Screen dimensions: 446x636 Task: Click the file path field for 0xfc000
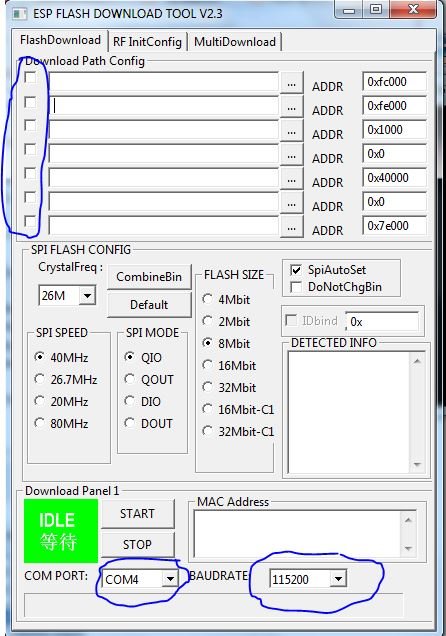(163, 82)
